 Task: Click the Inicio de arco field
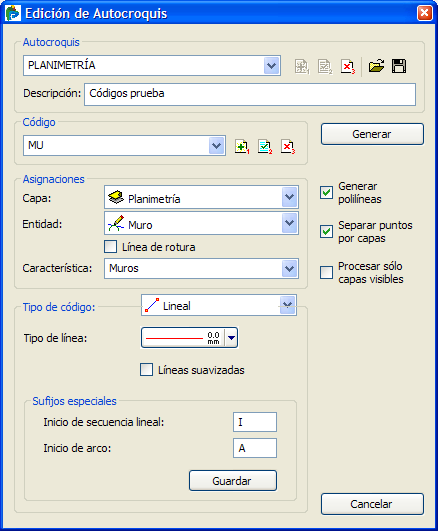click(255, 448)
